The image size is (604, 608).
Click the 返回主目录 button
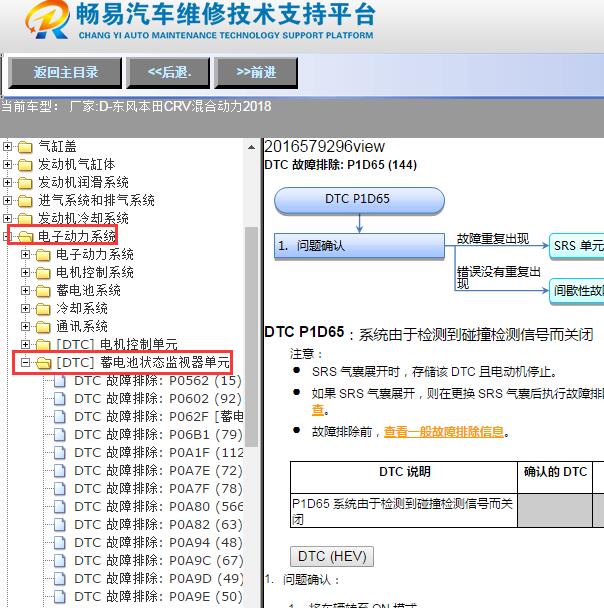(x=65, y=73)
